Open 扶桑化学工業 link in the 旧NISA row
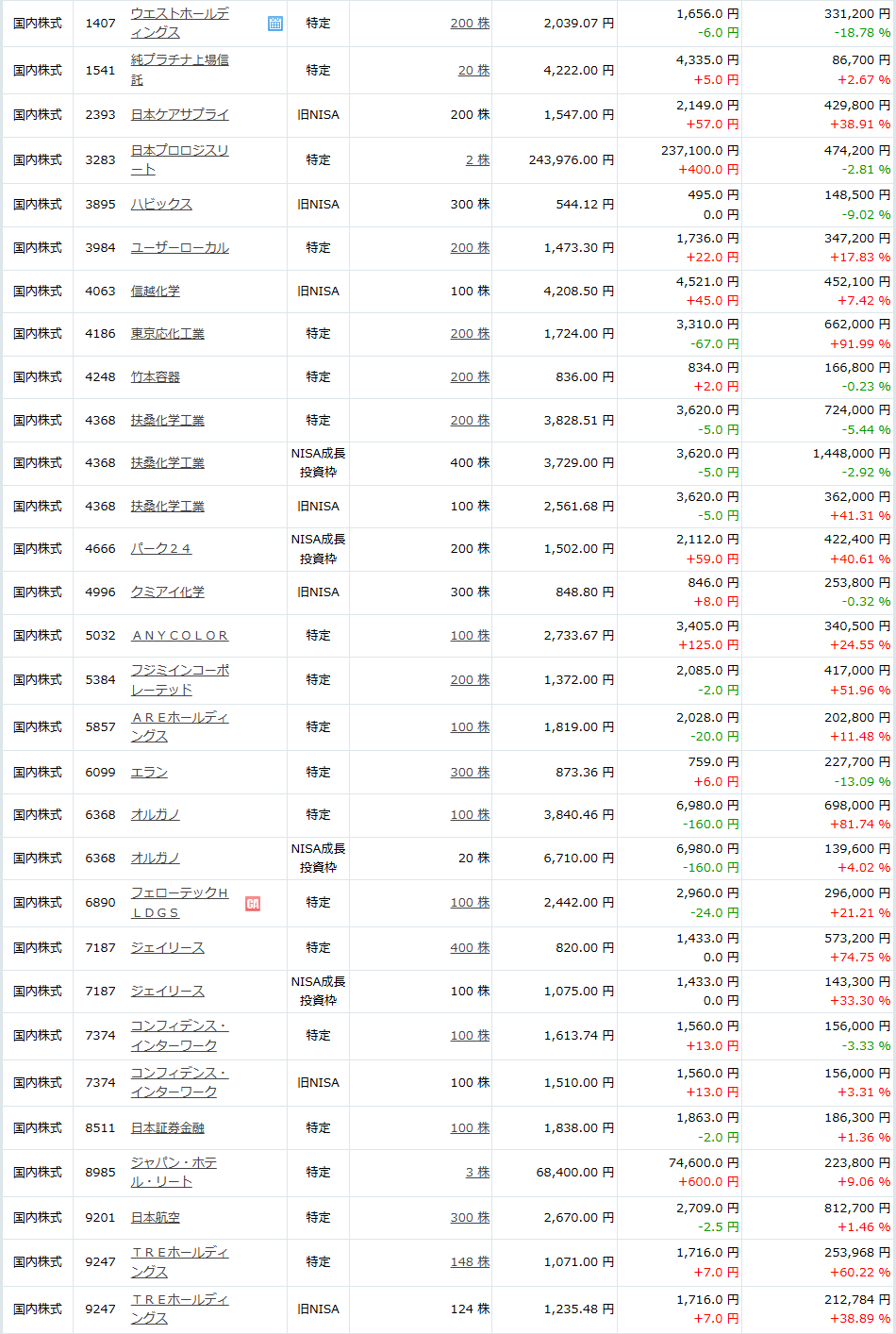896x1334 pixels. click(167, 506)
